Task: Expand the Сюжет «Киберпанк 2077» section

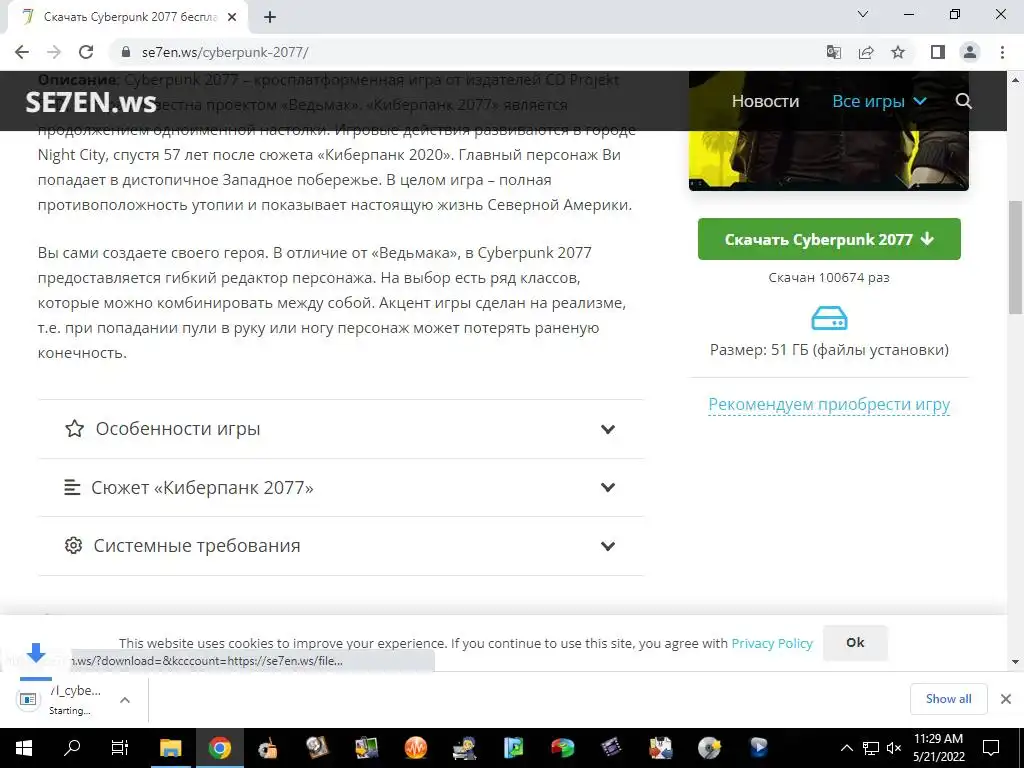Action: [341, 488]
